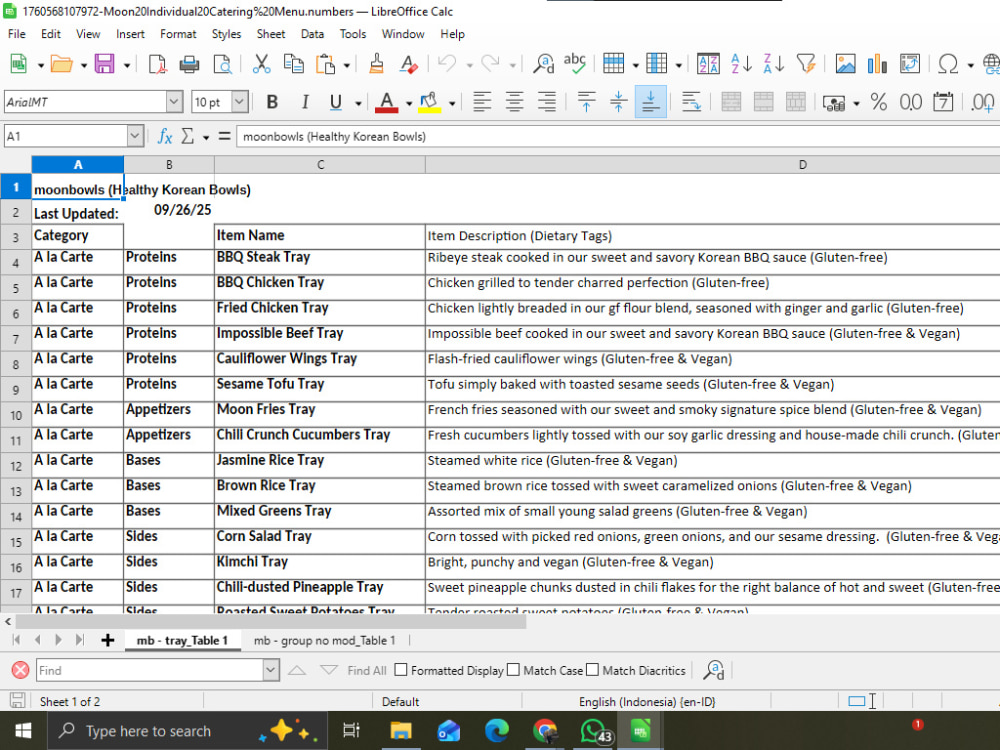Insert Image icon
This screenshot has width=1000, height=750.
[846, 64]
